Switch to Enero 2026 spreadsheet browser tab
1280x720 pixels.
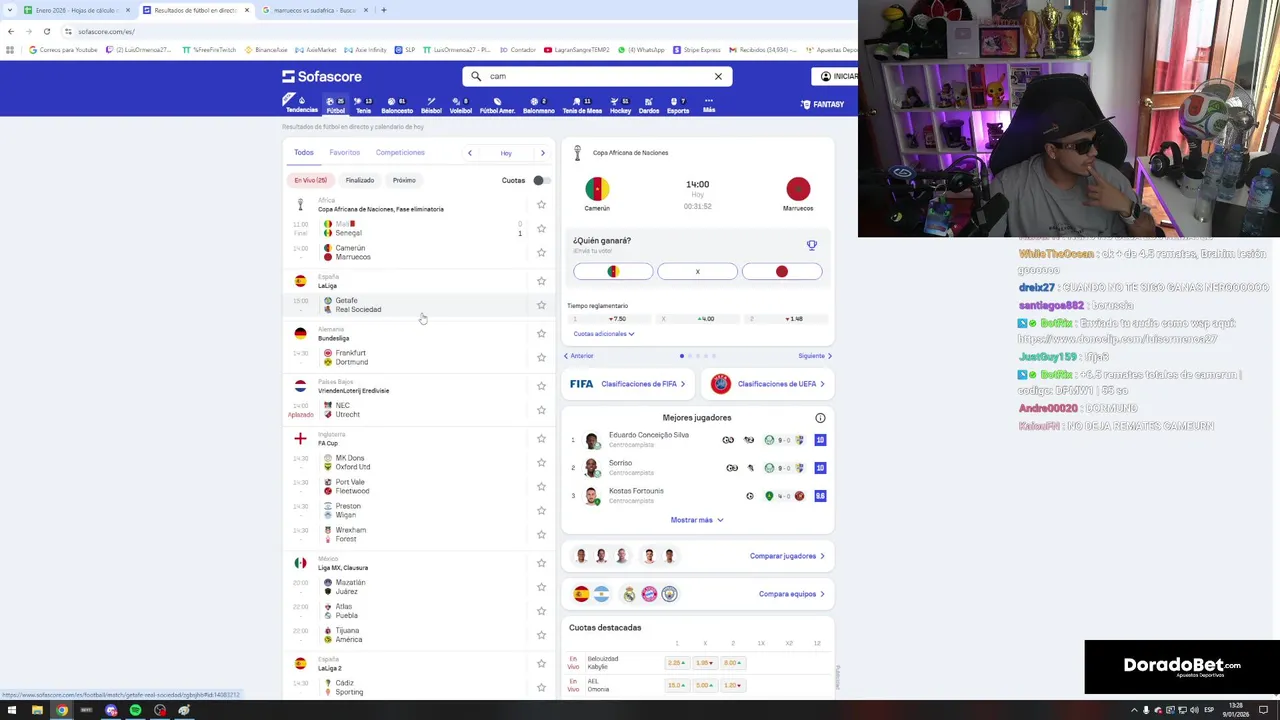pyautogui.click(x=77, y=10)
